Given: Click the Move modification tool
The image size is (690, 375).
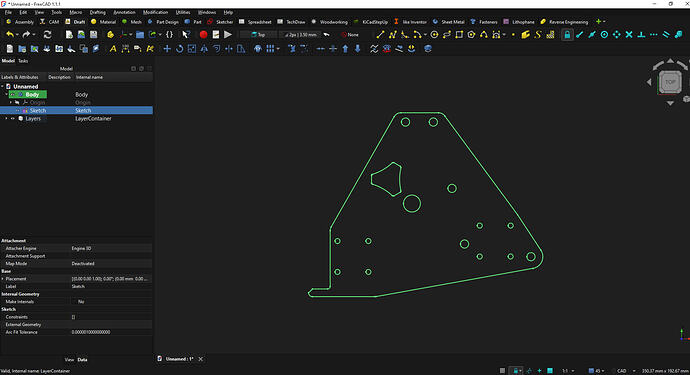Looking at the screenshot, I should click(x=167, y=49).
